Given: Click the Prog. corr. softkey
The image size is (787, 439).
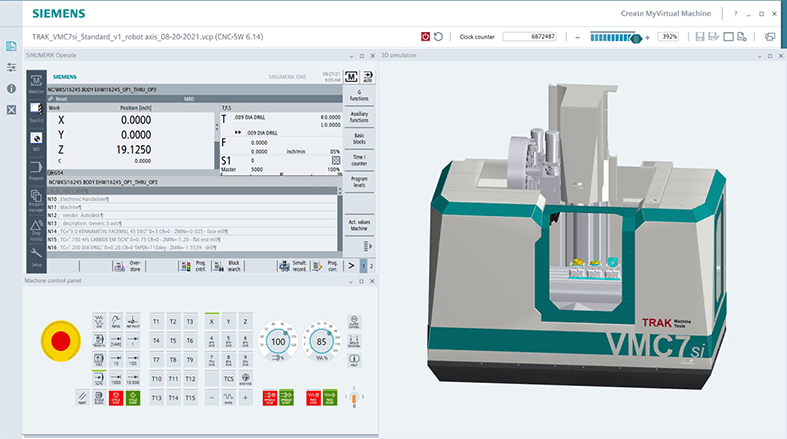Looking at the screenshot, I should point(326,266).
